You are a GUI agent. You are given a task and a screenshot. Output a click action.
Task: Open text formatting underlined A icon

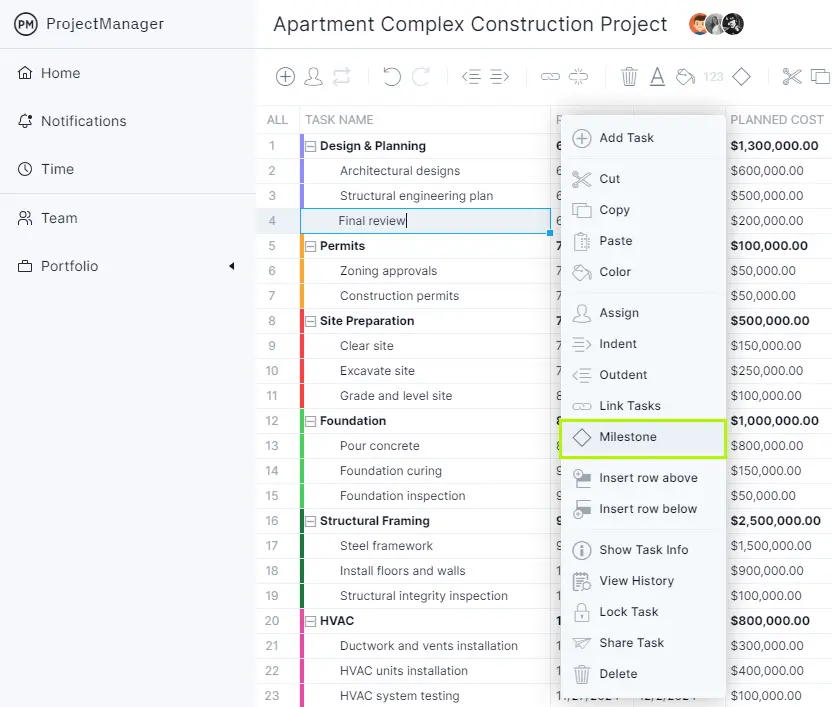657,77
